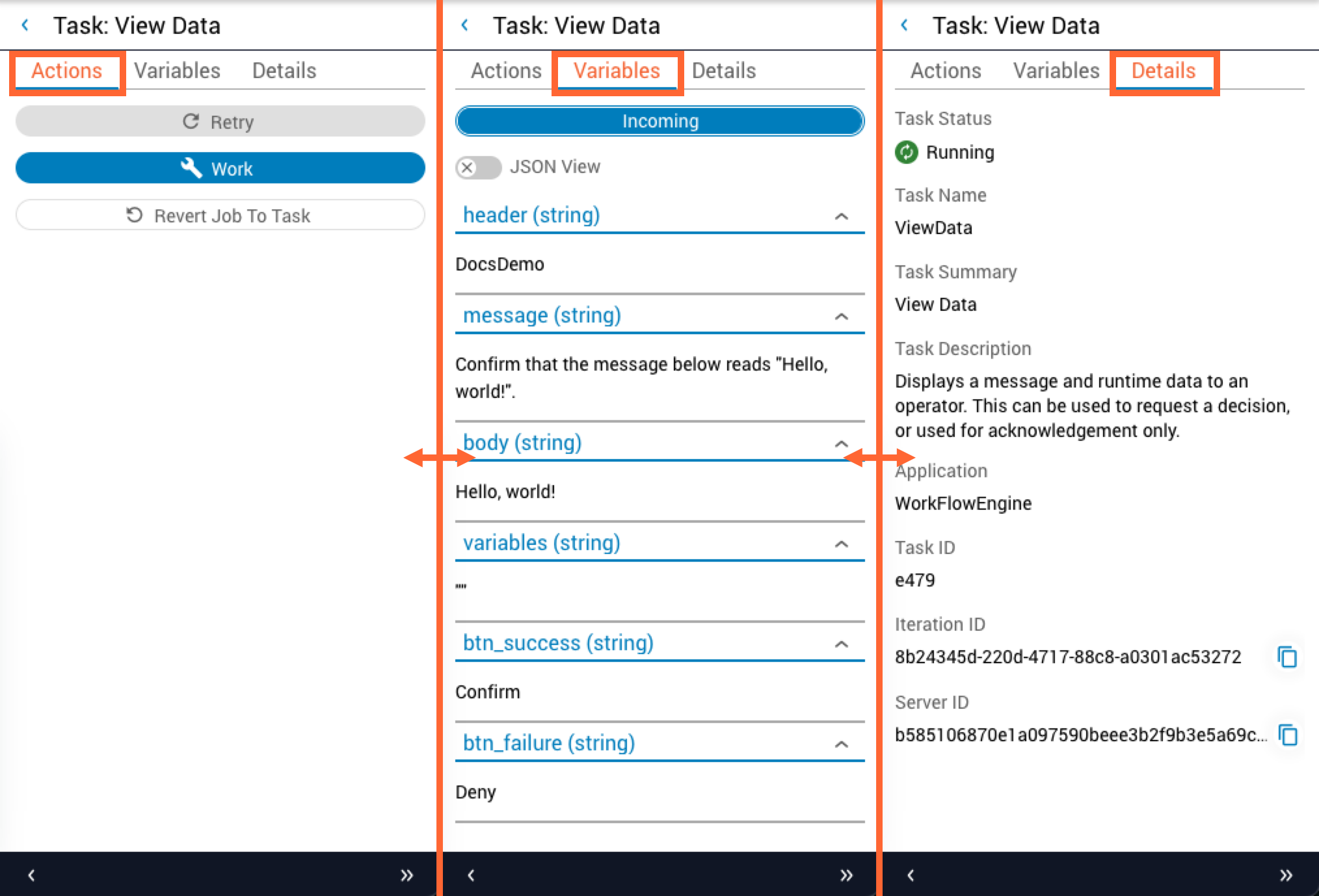Open the highlighted Details tab

point(1163,71)
